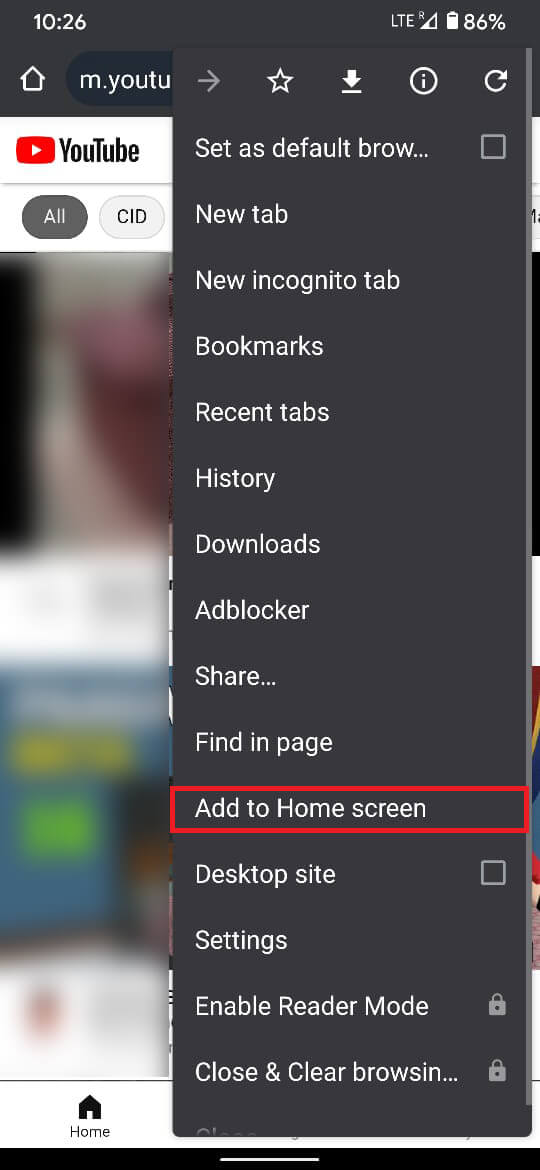Bookmark this page with the star icon

click(280, 81)
